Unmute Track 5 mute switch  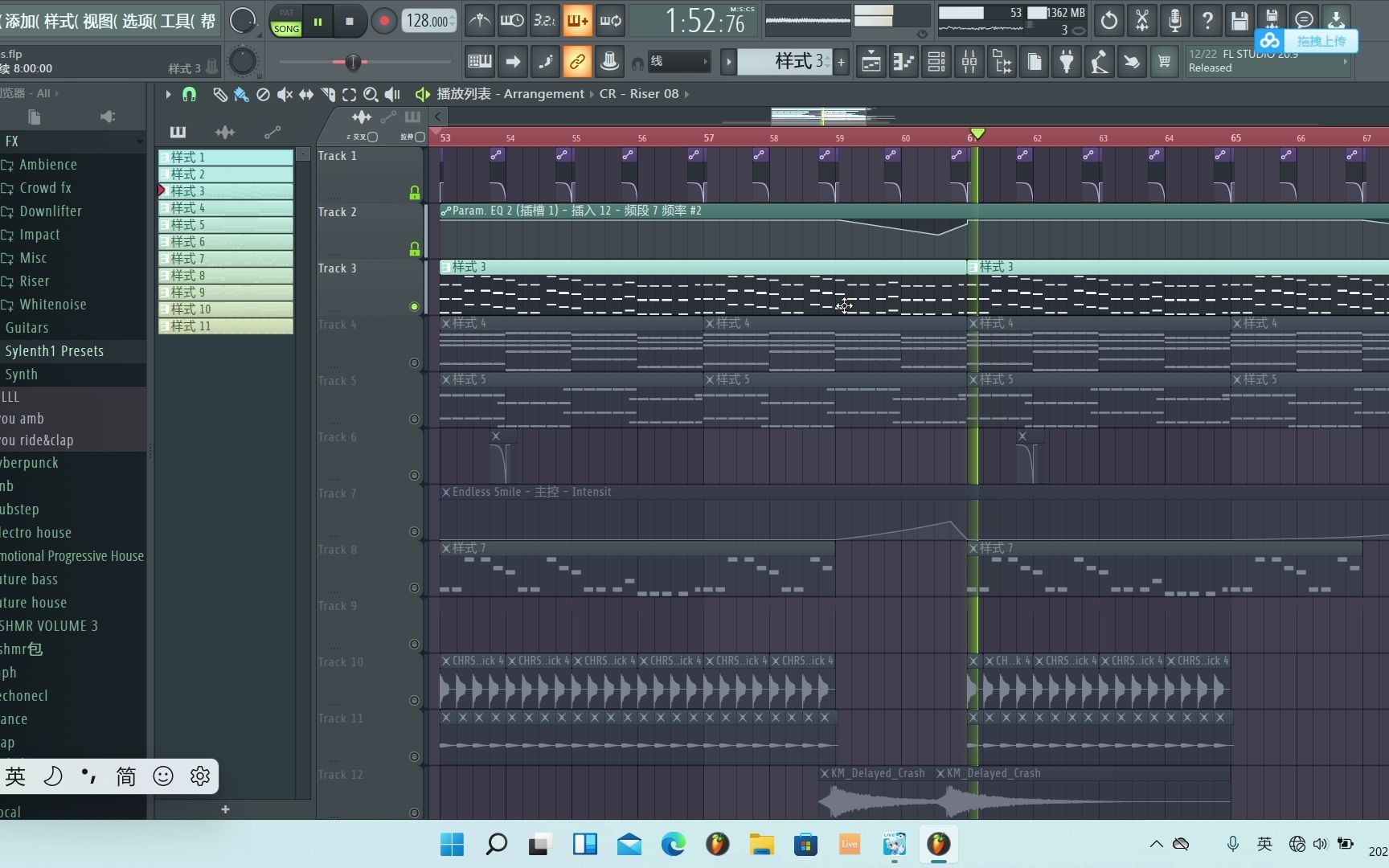(414, 419)
